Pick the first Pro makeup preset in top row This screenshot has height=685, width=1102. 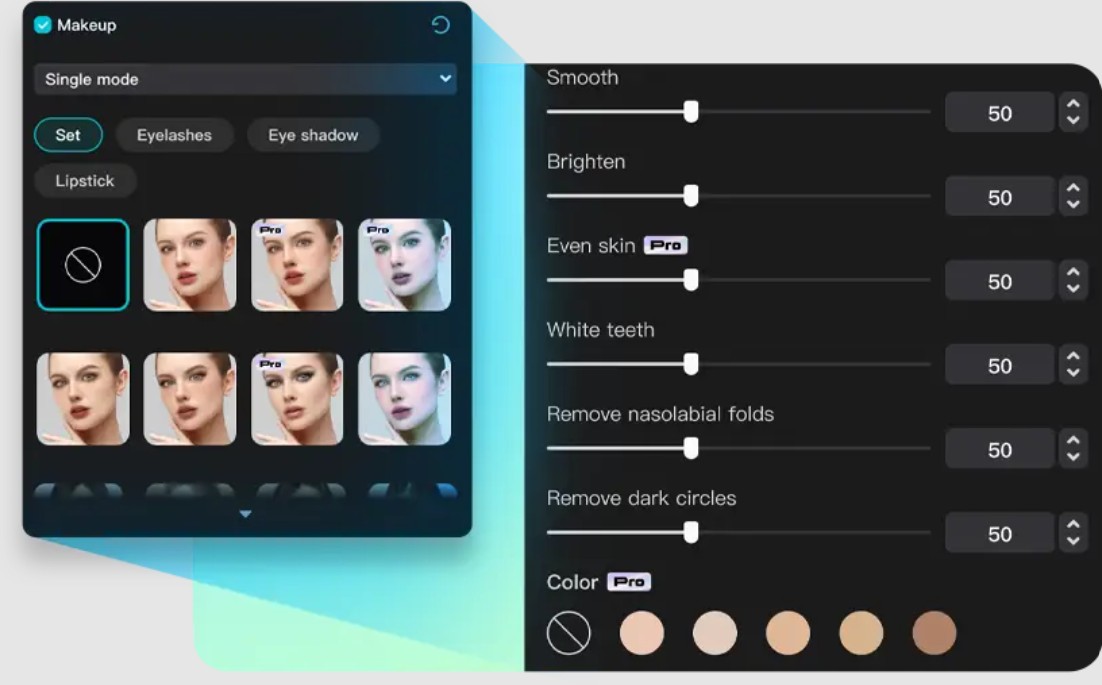point(297,265)
